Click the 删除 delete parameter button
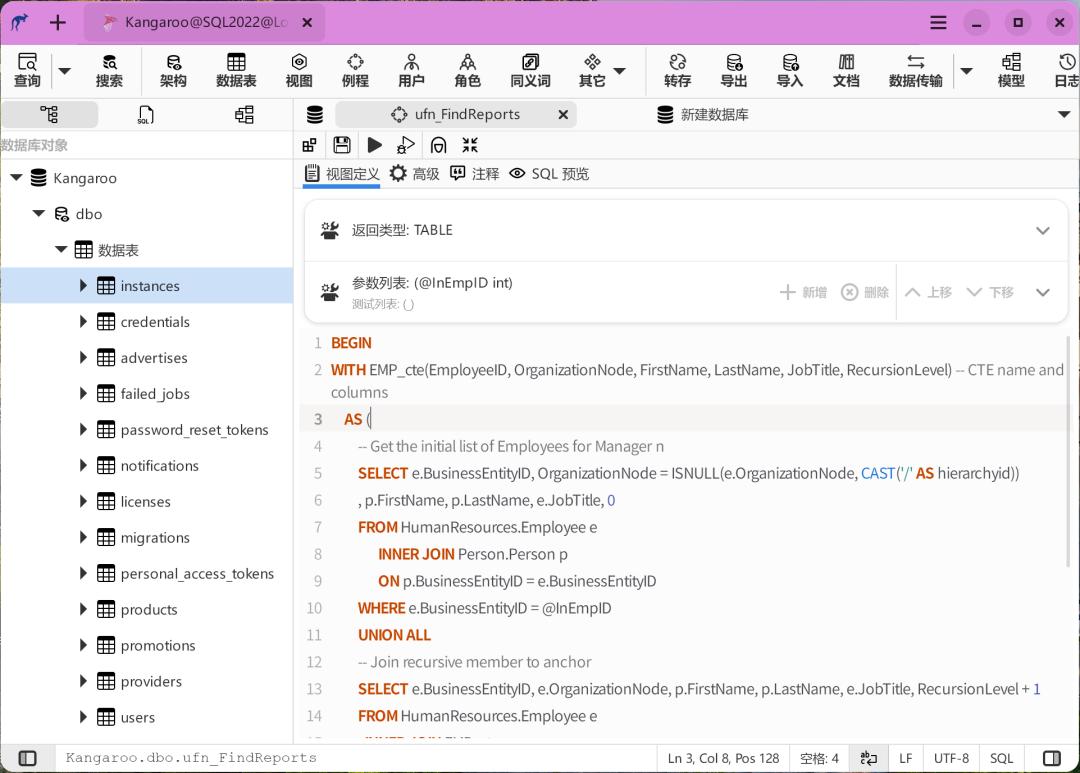 [x=864, y=292]
